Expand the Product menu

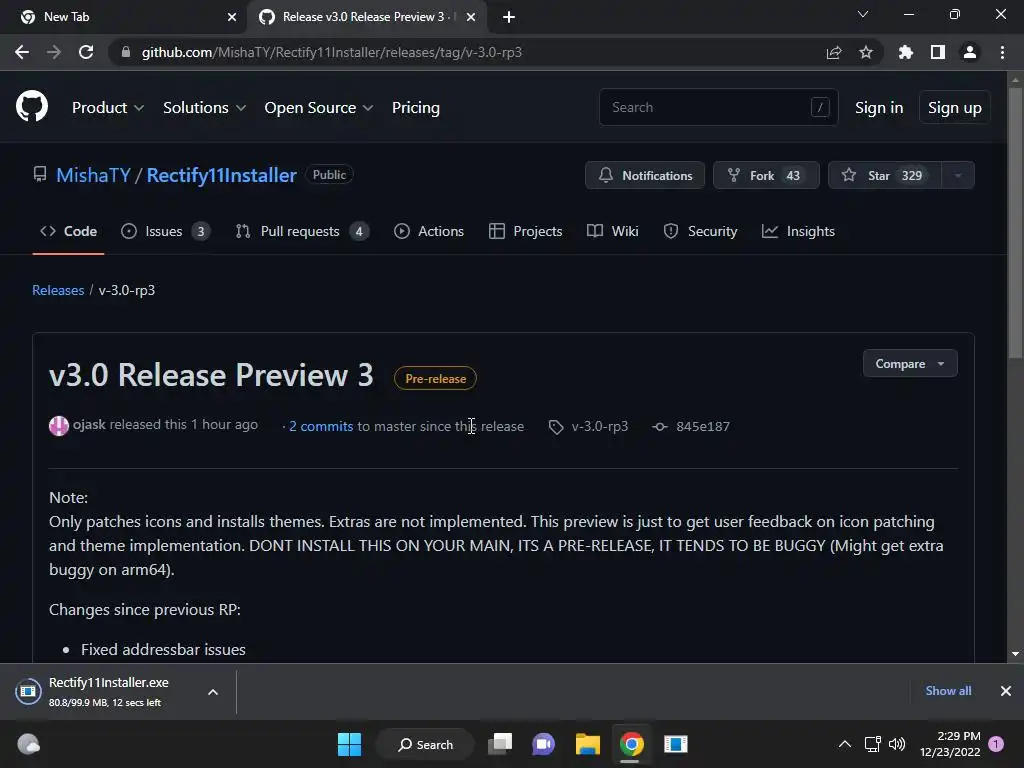pos(108,108)
